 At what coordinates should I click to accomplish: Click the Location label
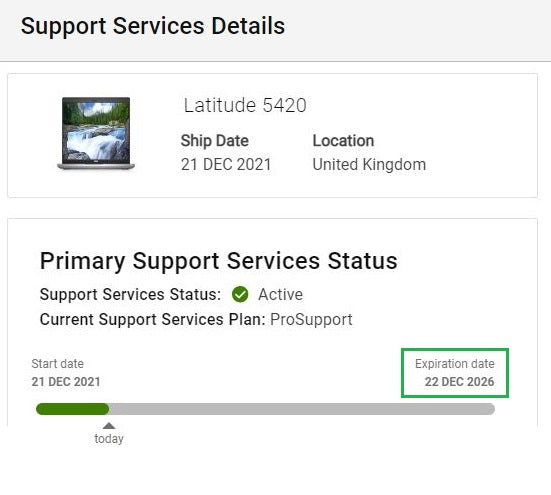pos(343,141)
